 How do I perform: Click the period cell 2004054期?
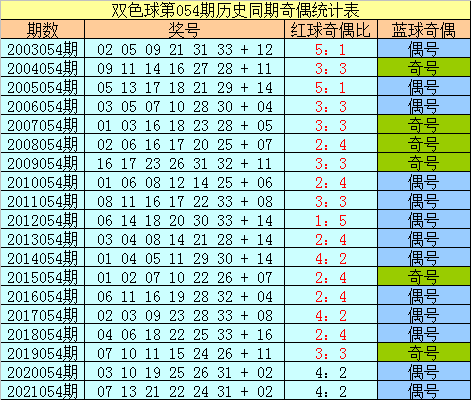click(42, 68)
